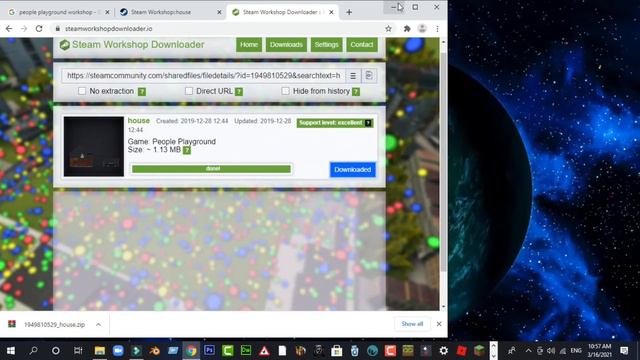Show hidden system tray icons

pos(528,351)
